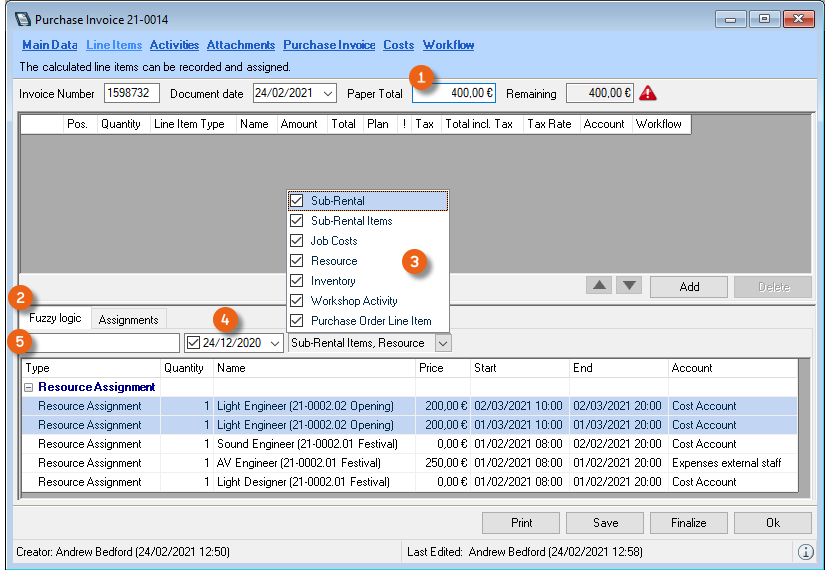The image size is (825, 570).
Task: Click the Paper Total amount field
Action: (x=453, y=93)
